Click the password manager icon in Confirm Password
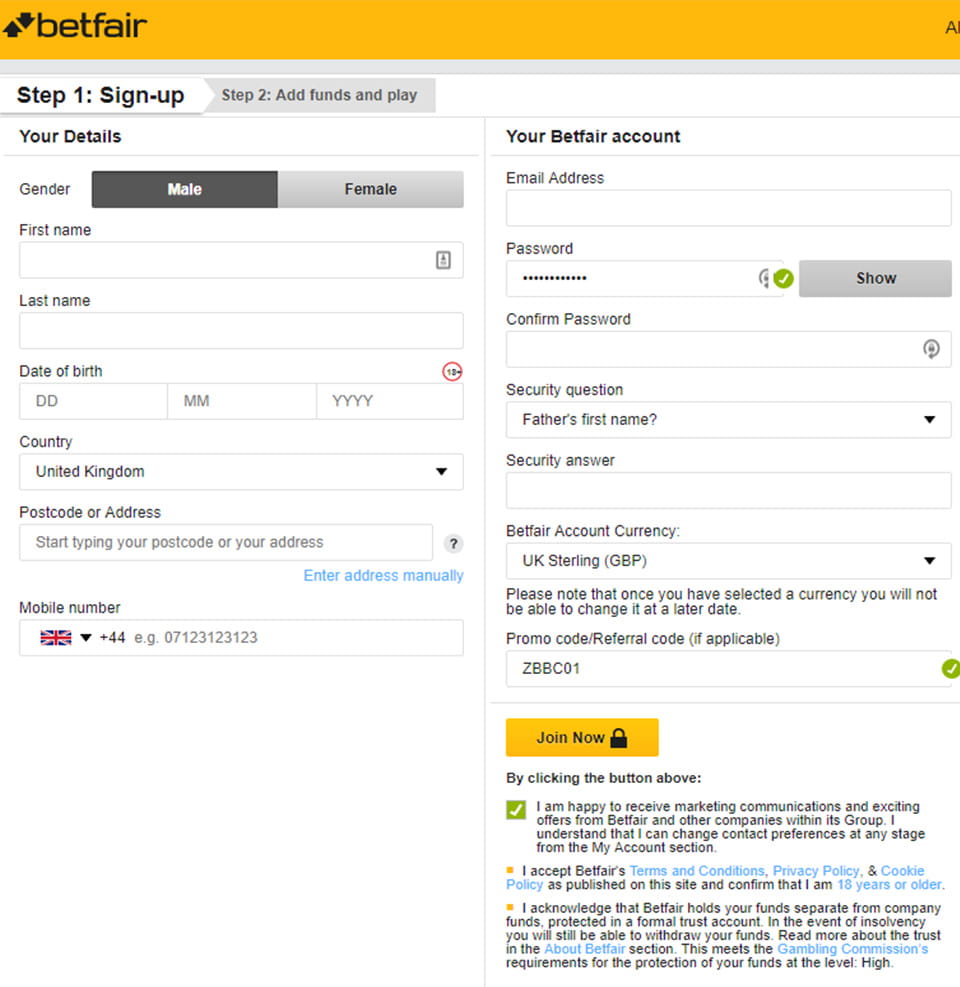The image size is (960, 987). [x=931, y=349]
